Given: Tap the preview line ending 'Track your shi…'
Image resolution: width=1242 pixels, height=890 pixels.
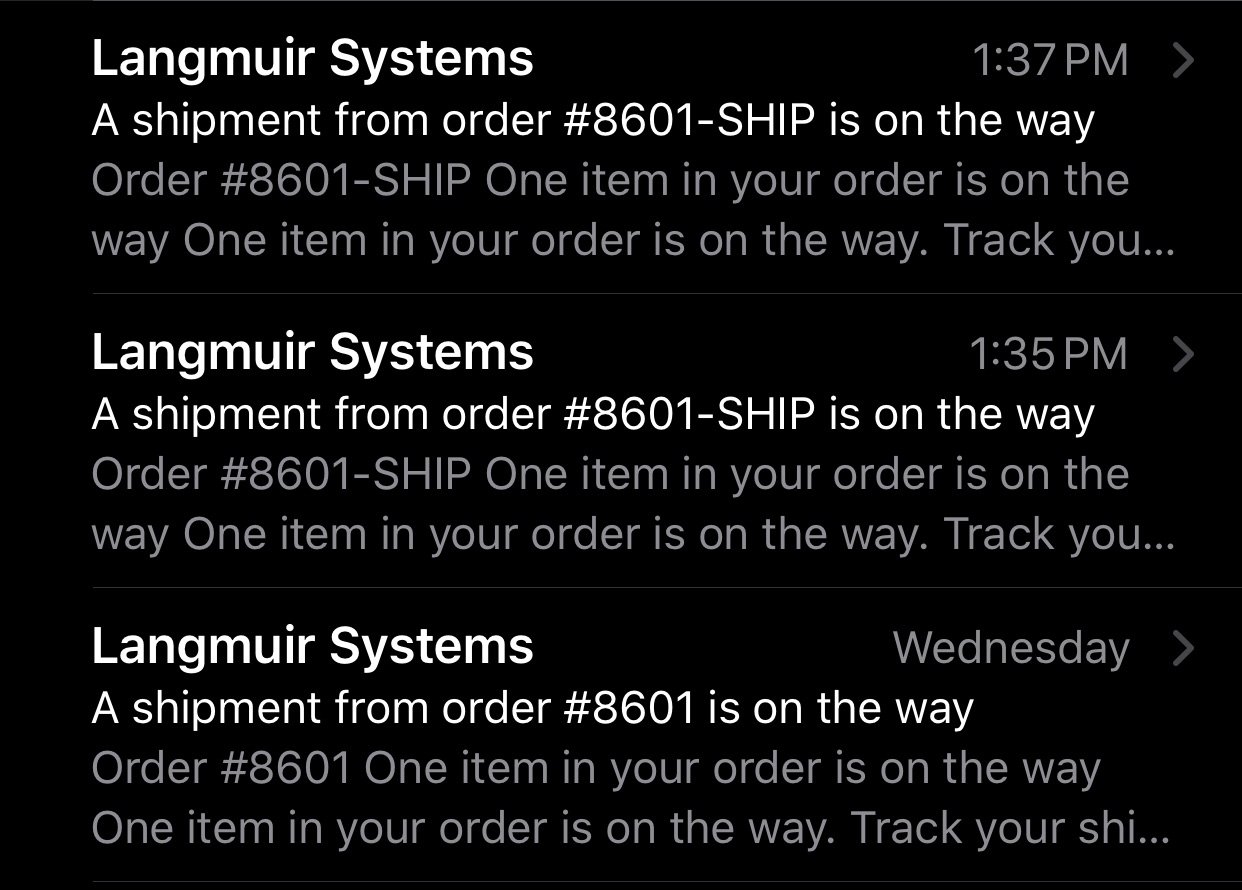Looking at the screenshot, I should 631,830.
